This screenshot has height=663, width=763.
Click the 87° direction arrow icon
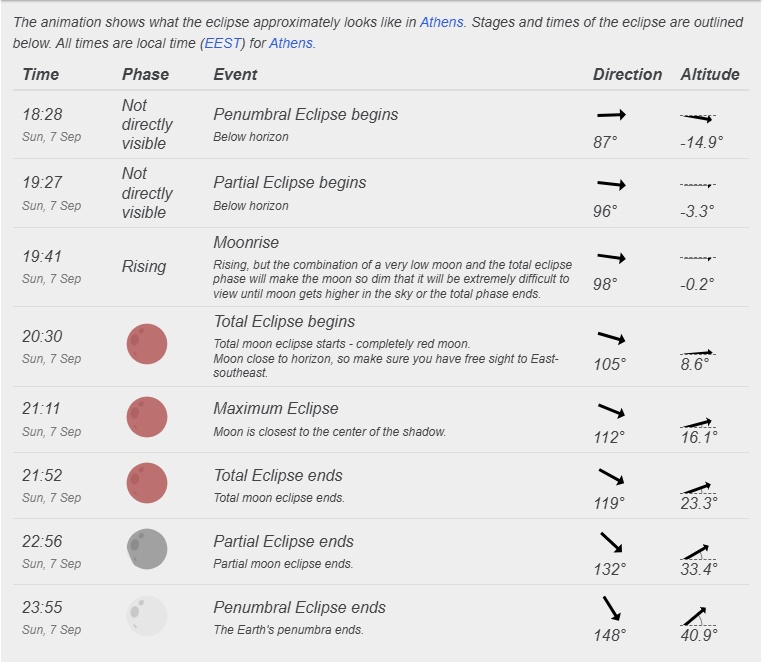pyautogui.click(x=611, y=115)
